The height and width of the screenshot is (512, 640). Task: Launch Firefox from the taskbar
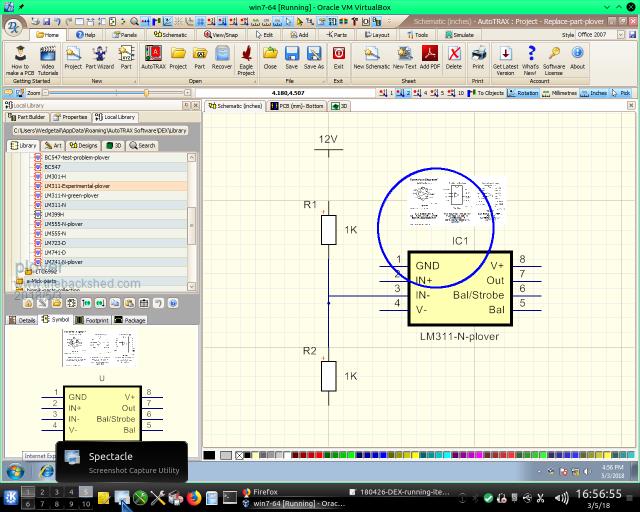pyautogui.click(x=194, y=497)
